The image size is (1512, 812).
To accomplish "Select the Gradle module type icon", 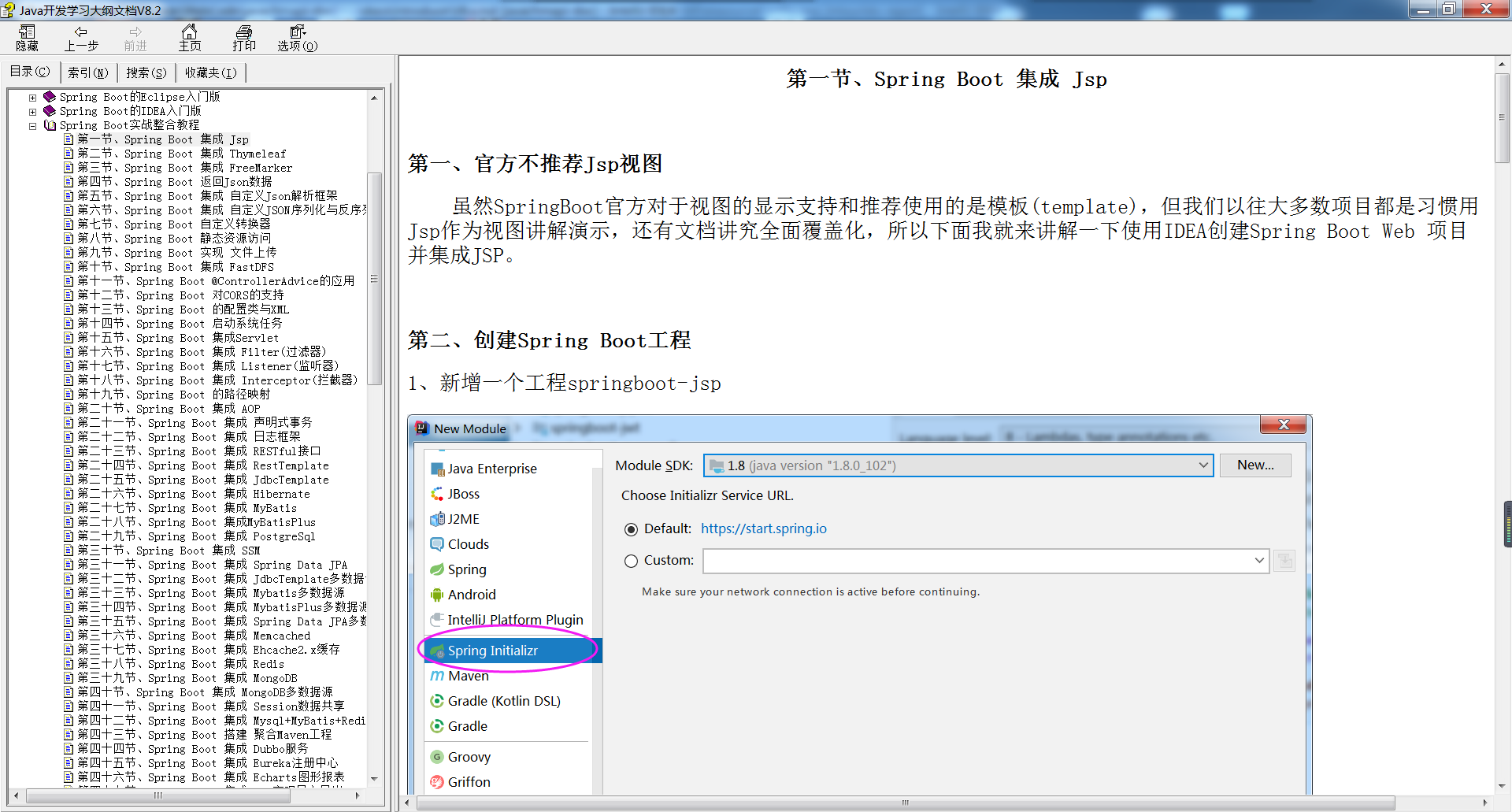I will coord(437,726).
